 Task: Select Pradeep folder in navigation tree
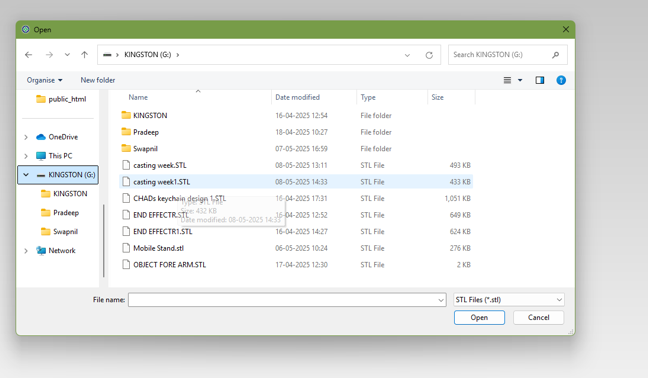[x=60, y=213]
